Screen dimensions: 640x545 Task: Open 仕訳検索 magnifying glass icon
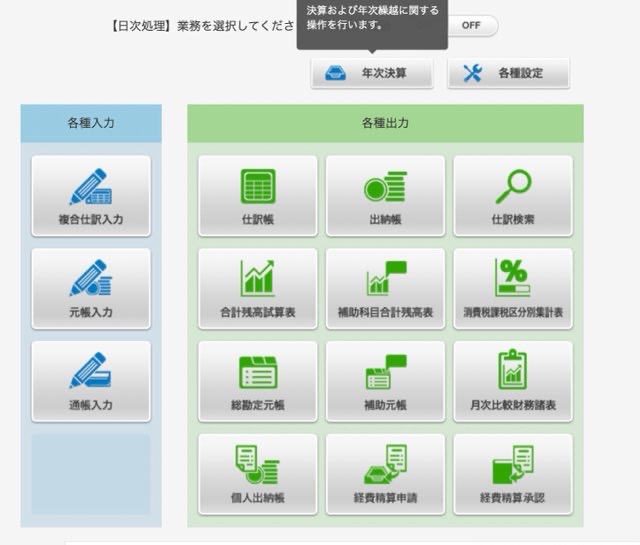(x=513, y=187)
